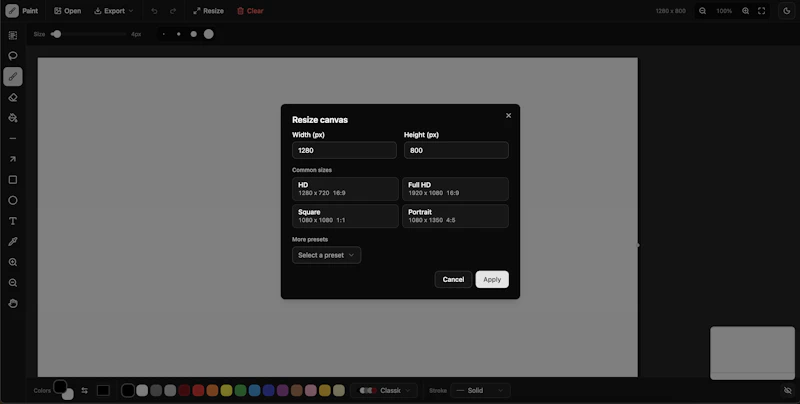This screenshot has height=404, width=800.
Task: Click the 100% zoom level text
Action: click(x=724, y=11)
